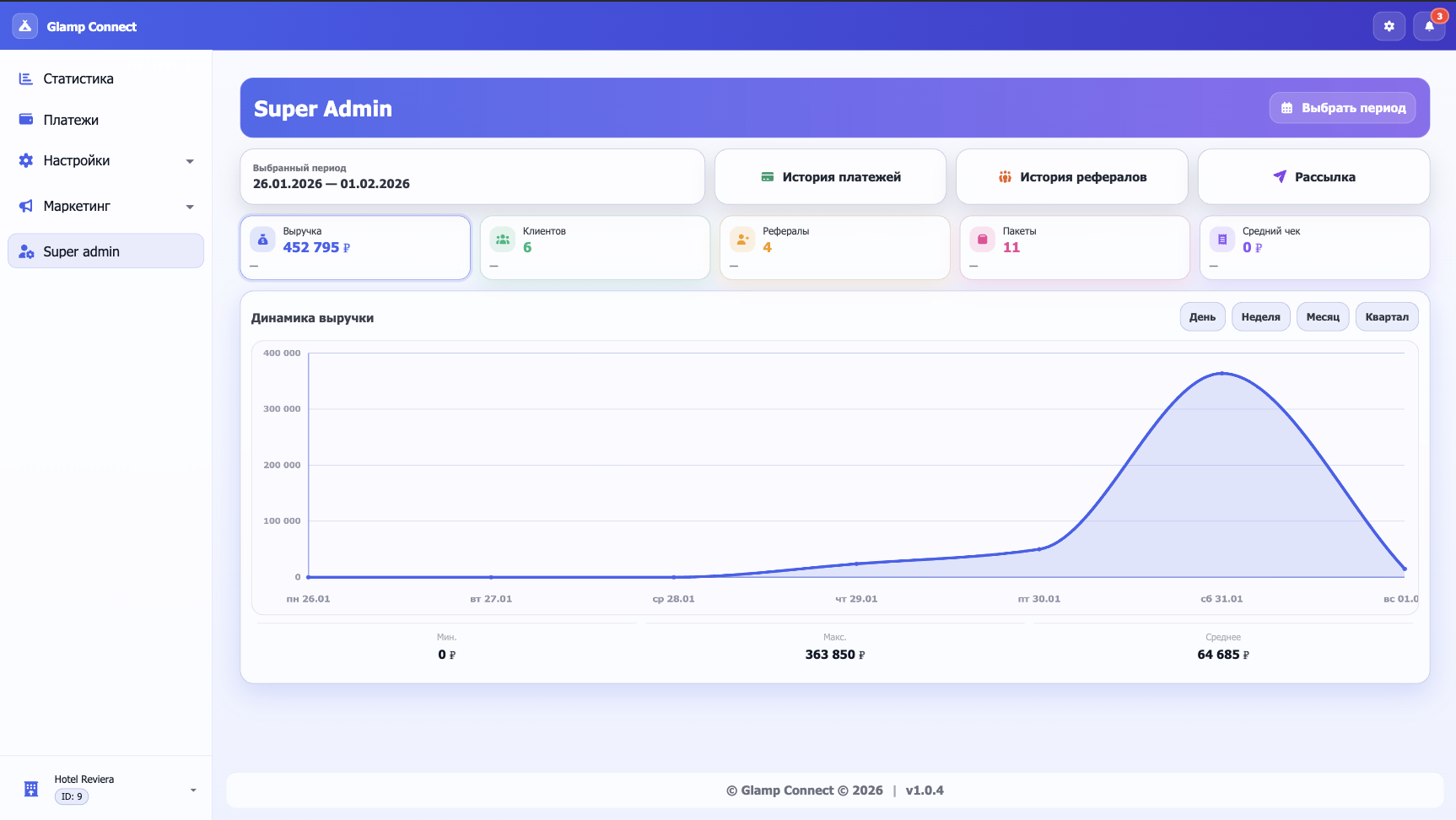1456x820 pixels.
Task: Switch chart to Квартал view
Action: (1387, 316)
